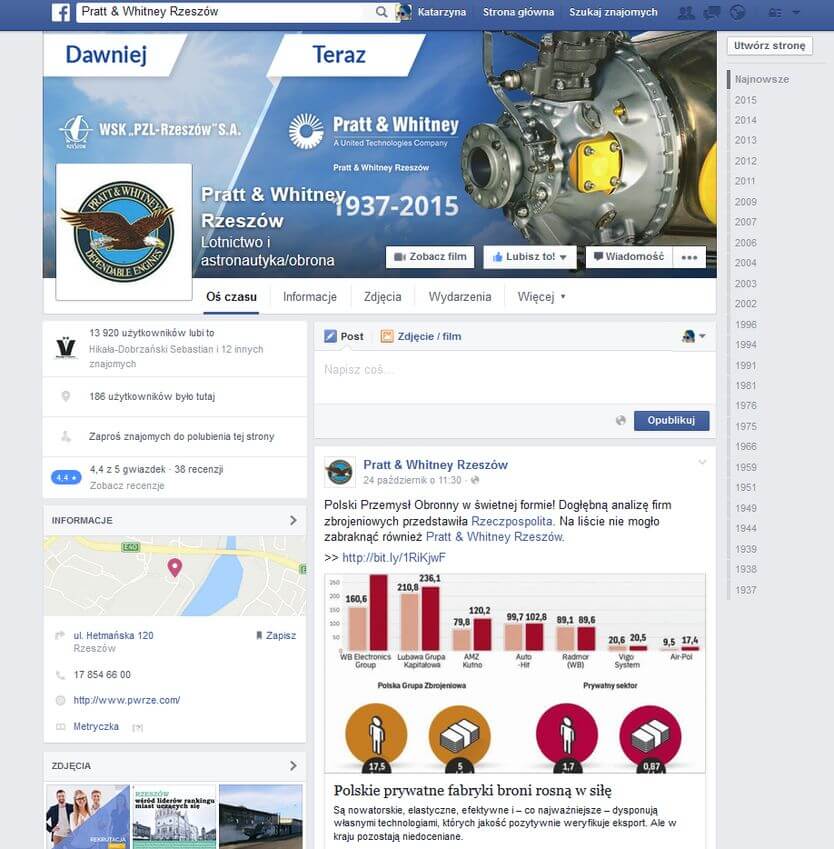This screenshot has width=834, height=849.
Task: Select the Zdjęcie / film photo icon
Action: coord(388,336)
